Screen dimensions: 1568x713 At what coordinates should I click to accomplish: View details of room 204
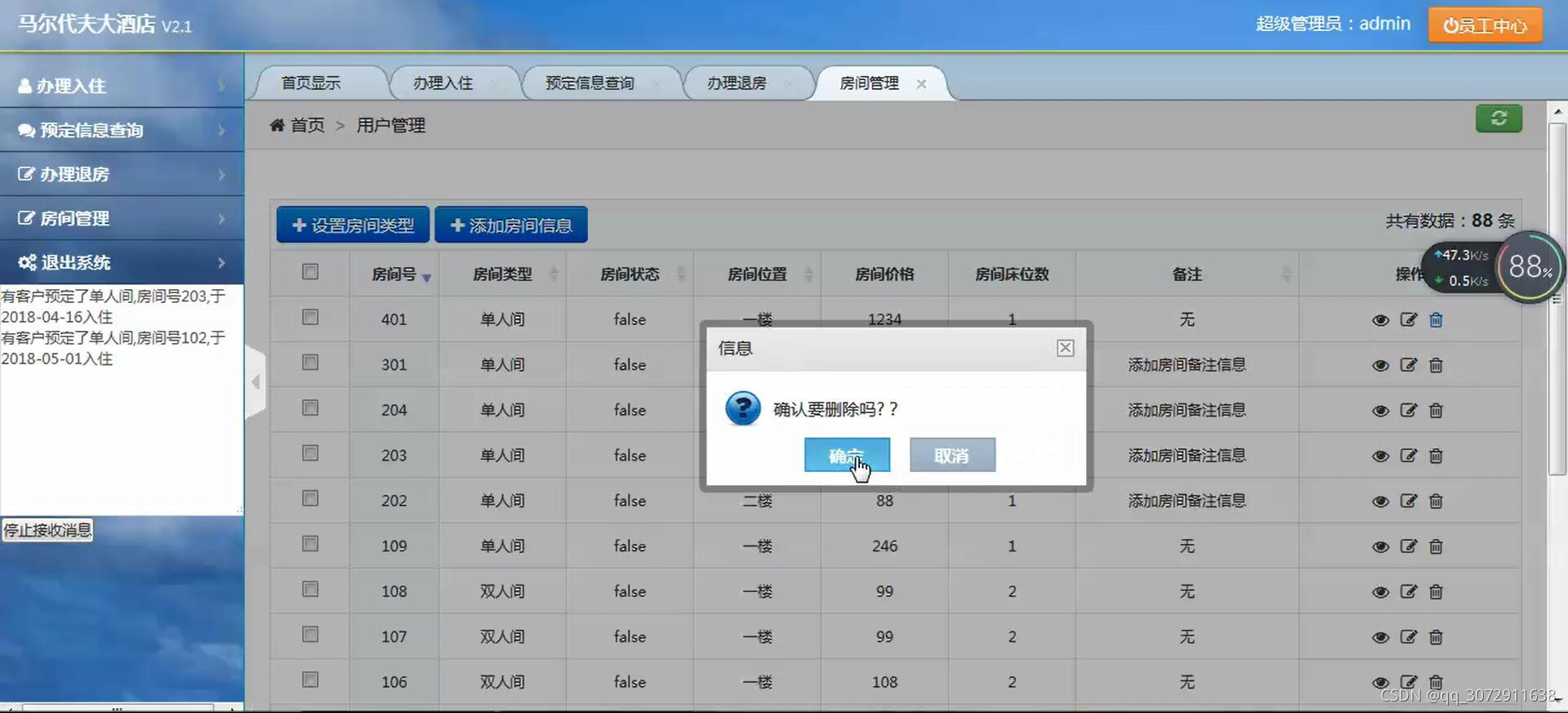pos(1380,411)
